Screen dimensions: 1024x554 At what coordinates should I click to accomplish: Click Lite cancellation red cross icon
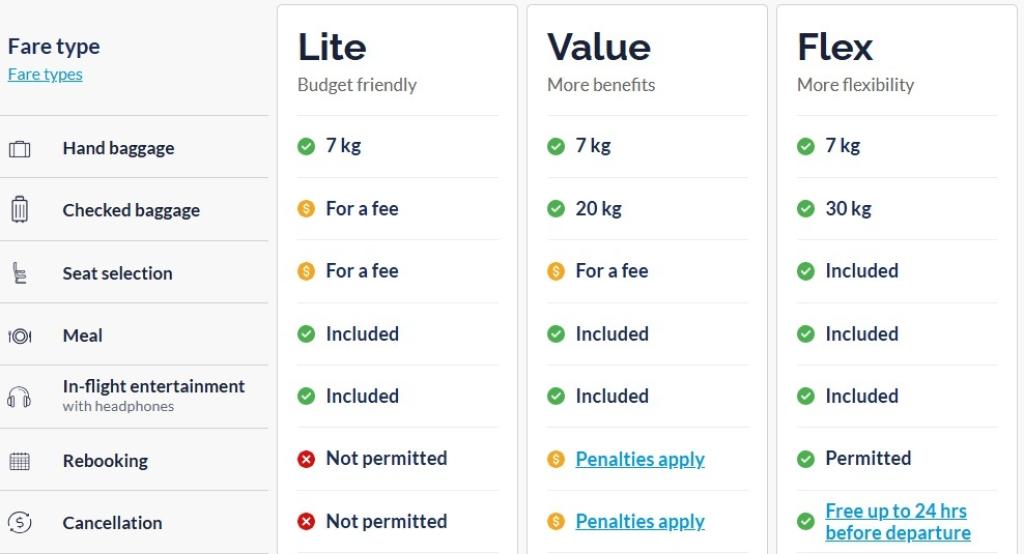306,521
